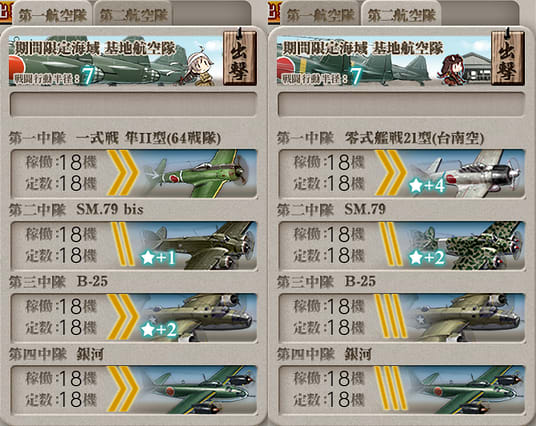Click right panel B-25 plane image
Screen dimensions: 536x426
(x=466, y=318)
